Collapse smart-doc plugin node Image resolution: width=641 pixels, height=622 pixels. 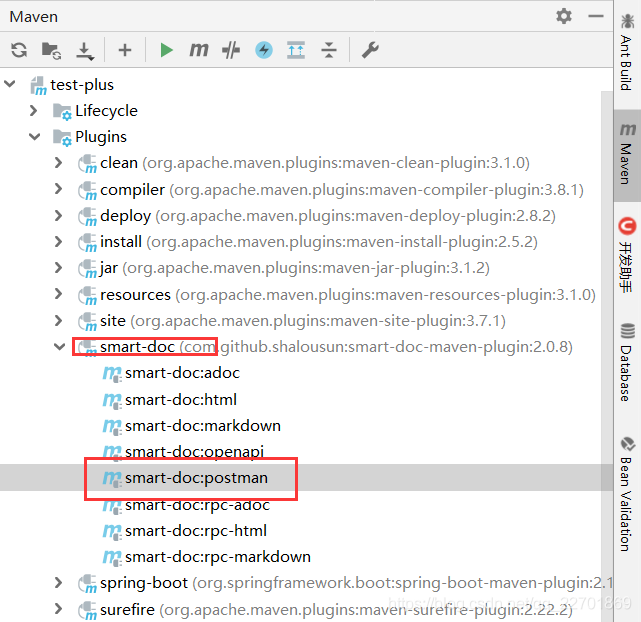(60, 347)
